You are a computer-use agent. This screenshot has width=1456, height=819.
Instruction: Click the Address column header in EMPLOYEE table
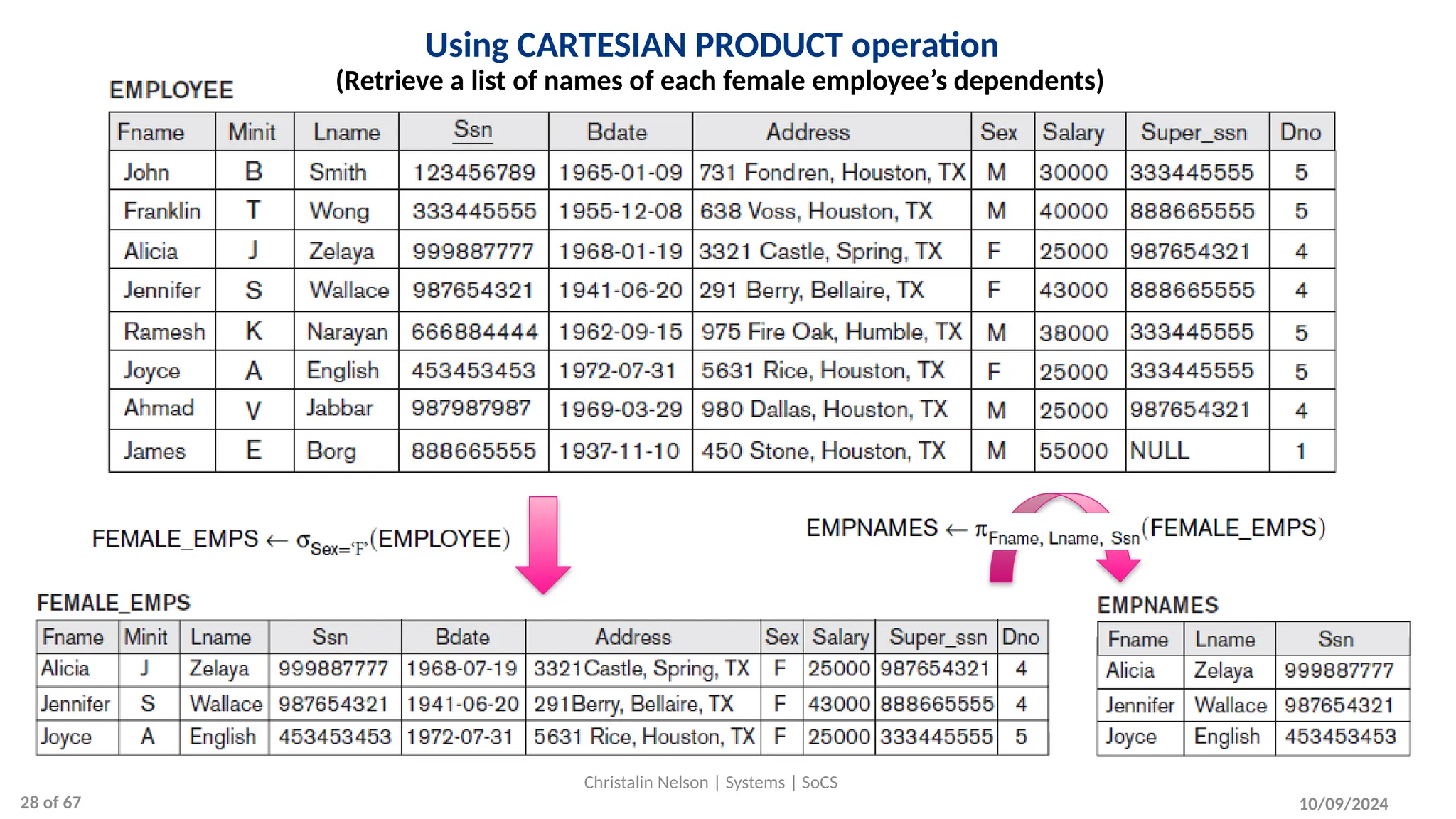click(x=808, y=132)
